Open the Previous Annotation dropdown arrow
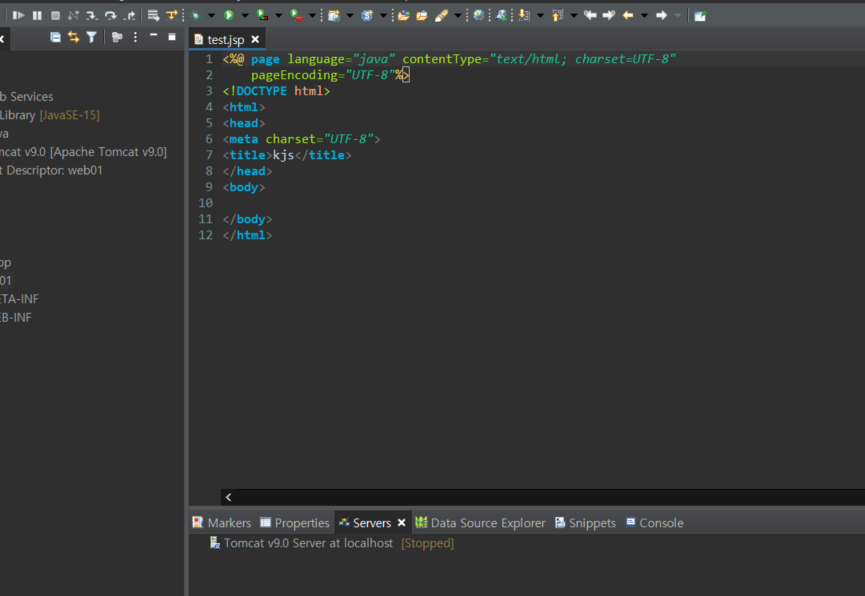The height and width of the screenshot is (596, 865). pos(574,15)
